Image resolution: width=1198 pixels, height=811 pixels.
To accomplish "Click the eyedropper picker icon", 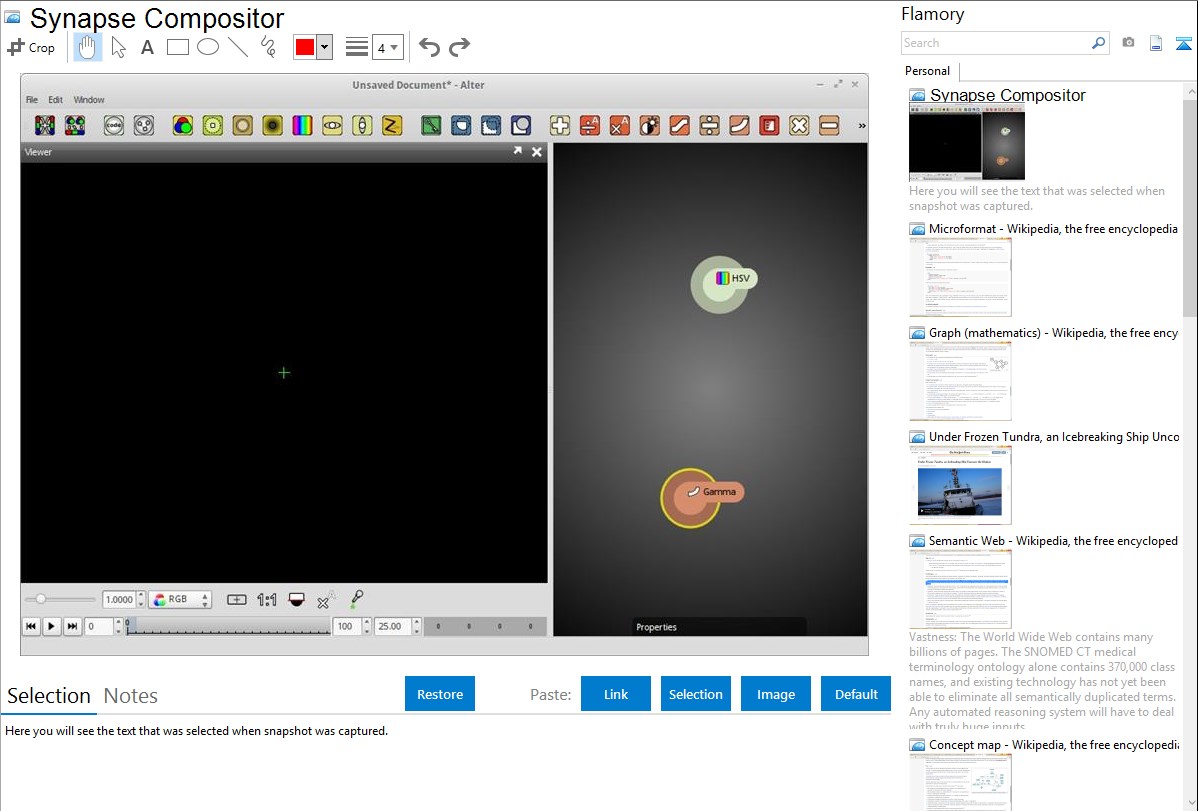I will click(x=356, y=599).
